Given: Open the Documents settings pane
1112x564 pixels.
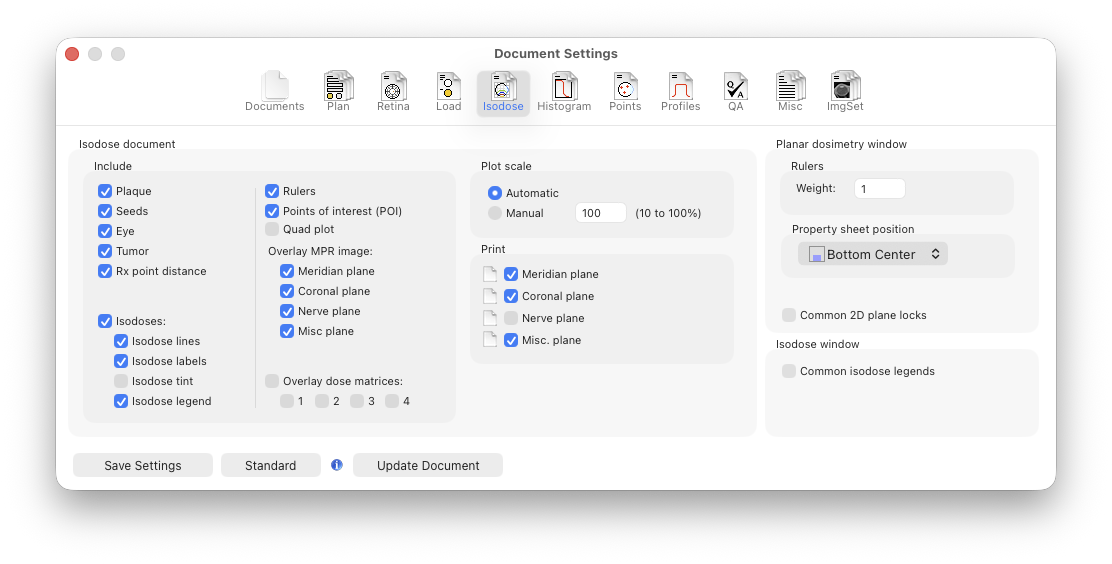Looking at the screenshot, I should coord(275,92).
